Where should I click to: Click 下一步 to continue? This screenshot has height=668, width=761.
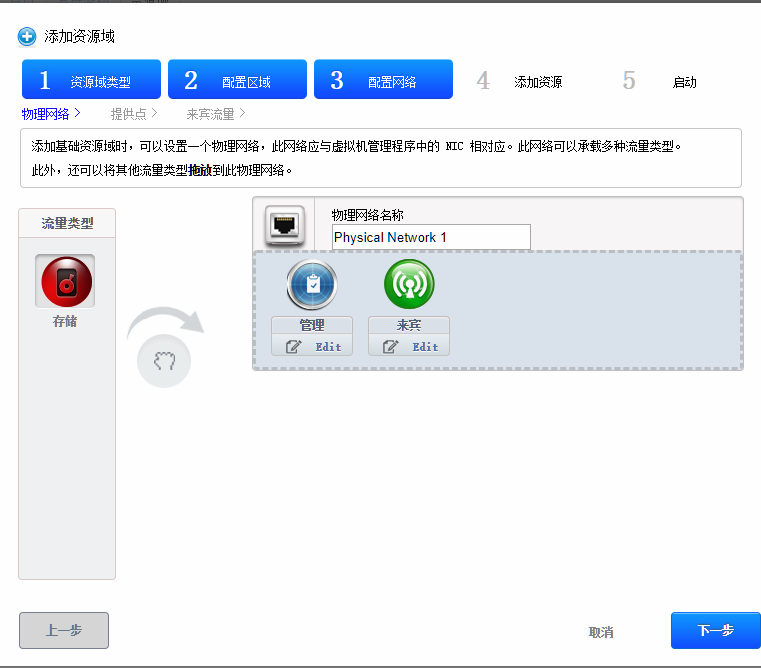coord(716,630)
